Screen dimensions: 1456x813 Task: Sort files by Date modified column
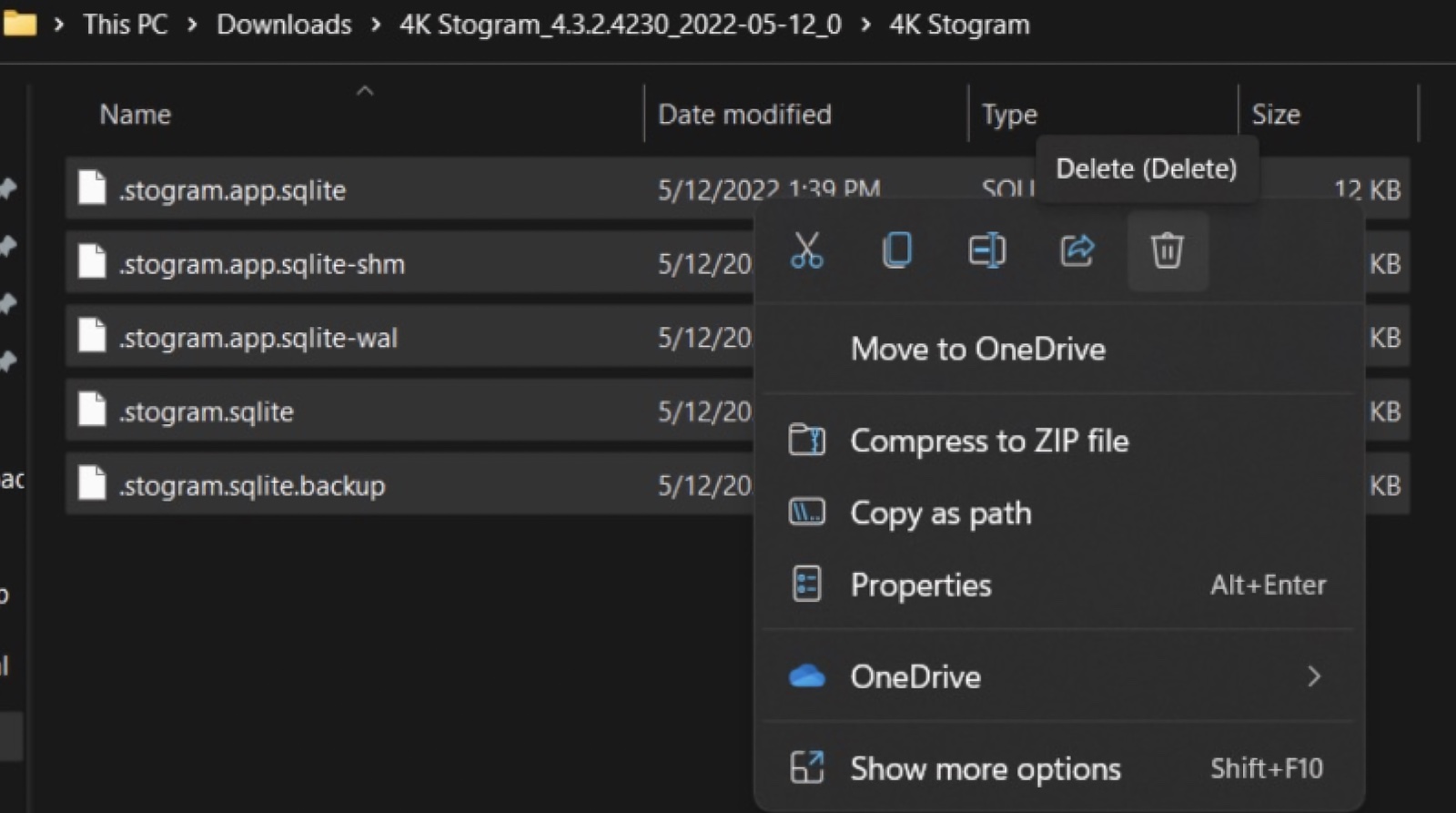click(x=744, y=115)
